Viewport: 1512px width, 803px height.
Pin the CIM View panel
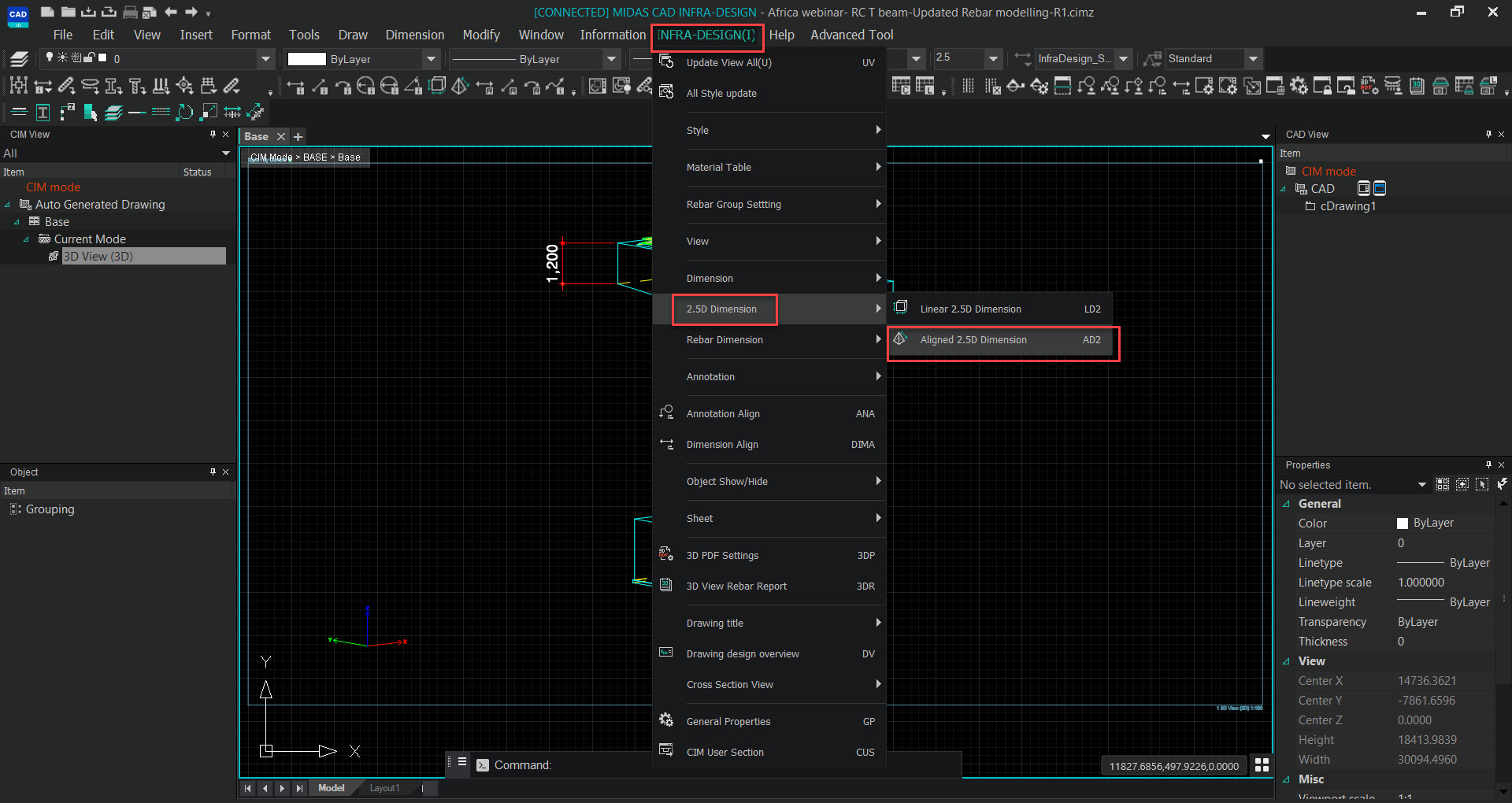[213, 135]
